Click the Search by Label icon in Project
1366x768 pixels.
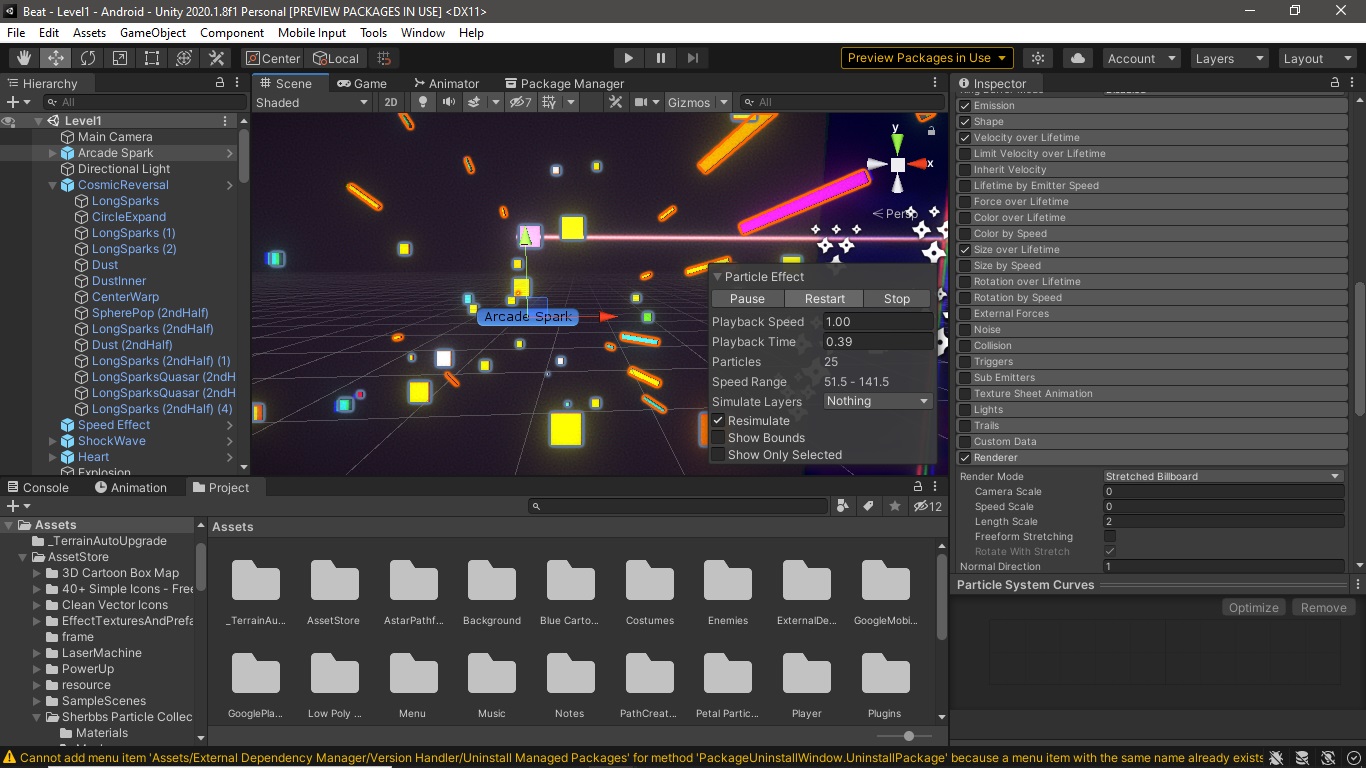coord(869,506)
